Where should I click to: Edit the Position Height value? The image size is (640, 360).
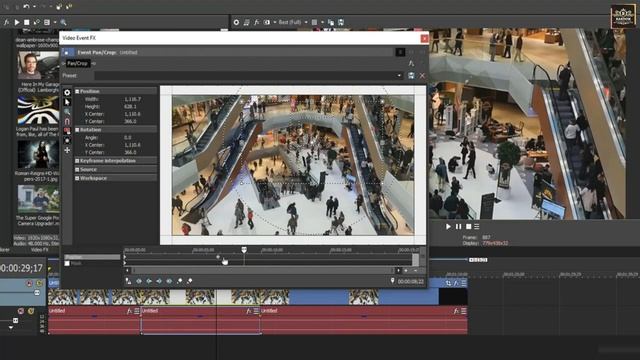(x=131, y=107)
